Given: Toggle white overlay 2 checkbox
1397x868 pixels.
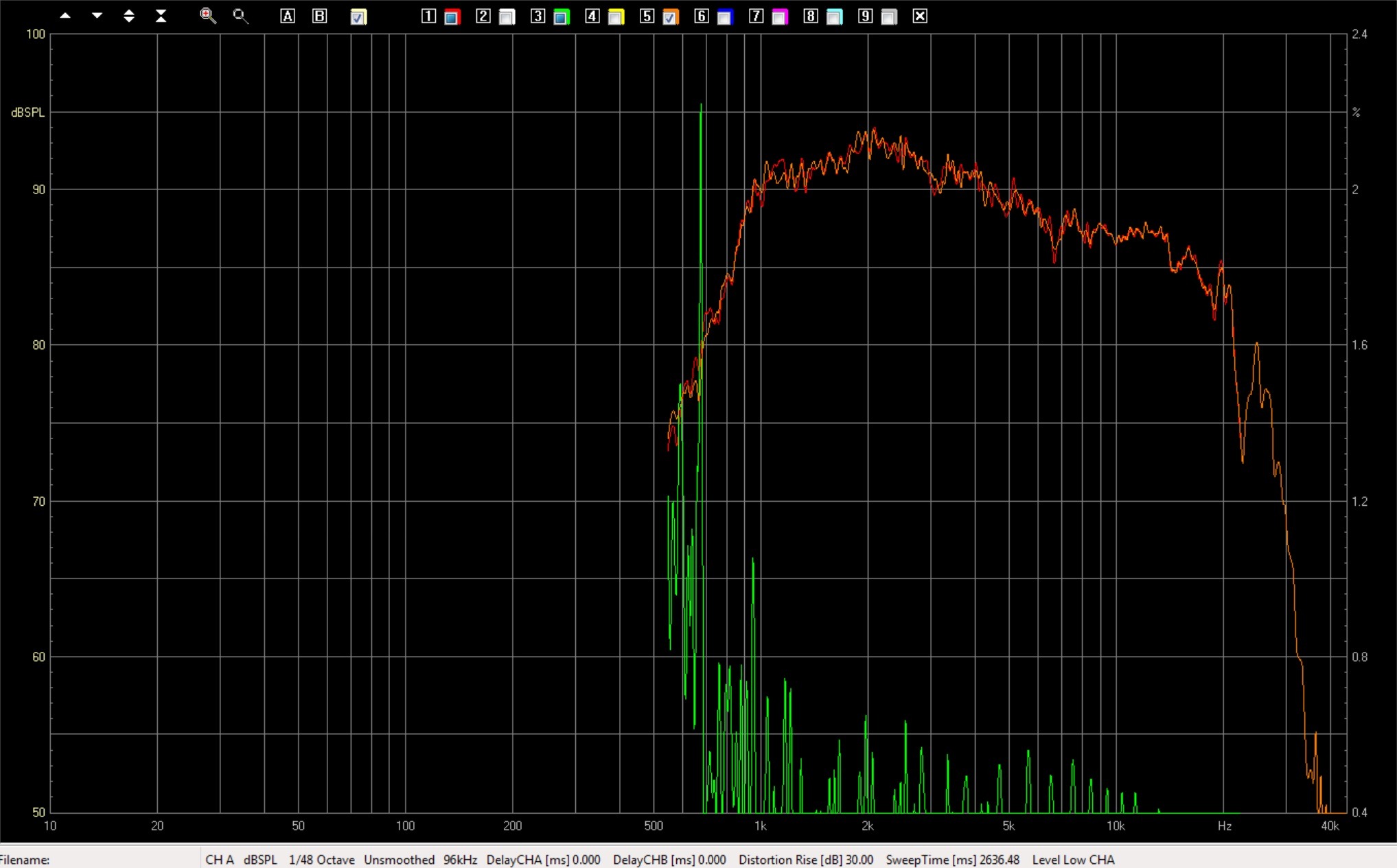Looking at the screenshot, I should [x=507, y=17].
